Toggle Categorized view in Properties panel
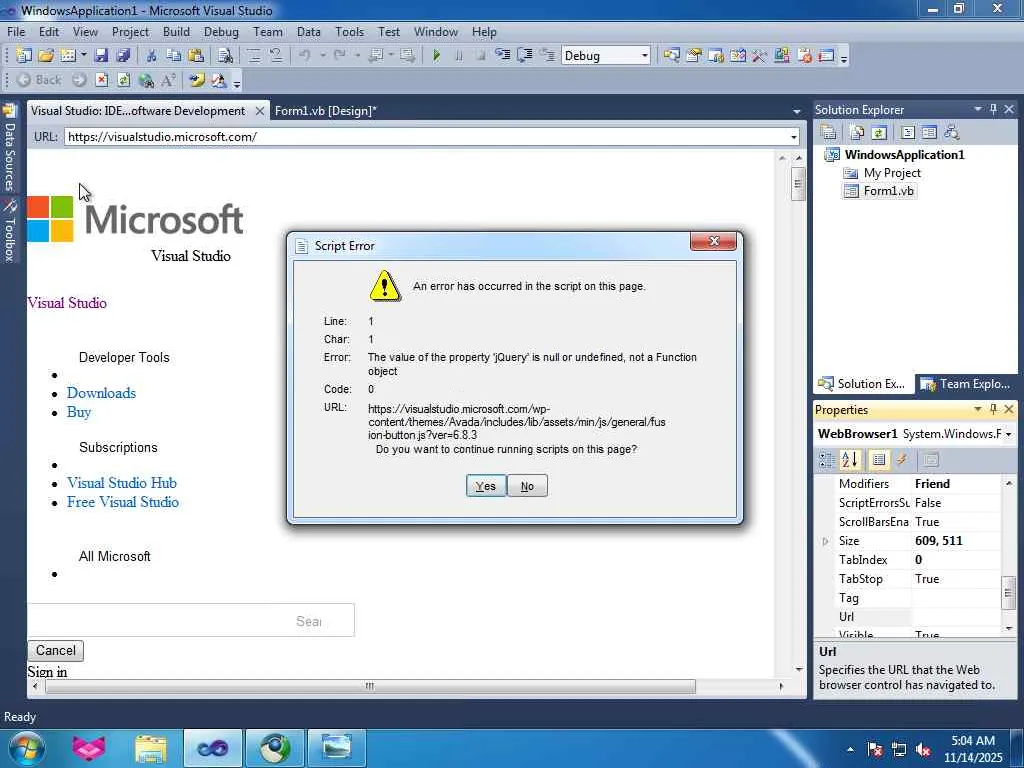This screenshot has width=1024, height=768. click(827, 460)
